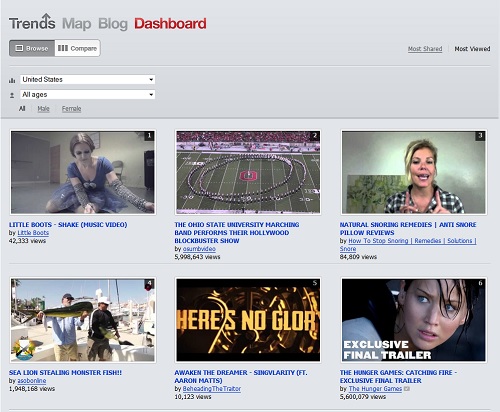Go to the Dashboard tab
The image size is (500, 412).
(x=170, y=24)
